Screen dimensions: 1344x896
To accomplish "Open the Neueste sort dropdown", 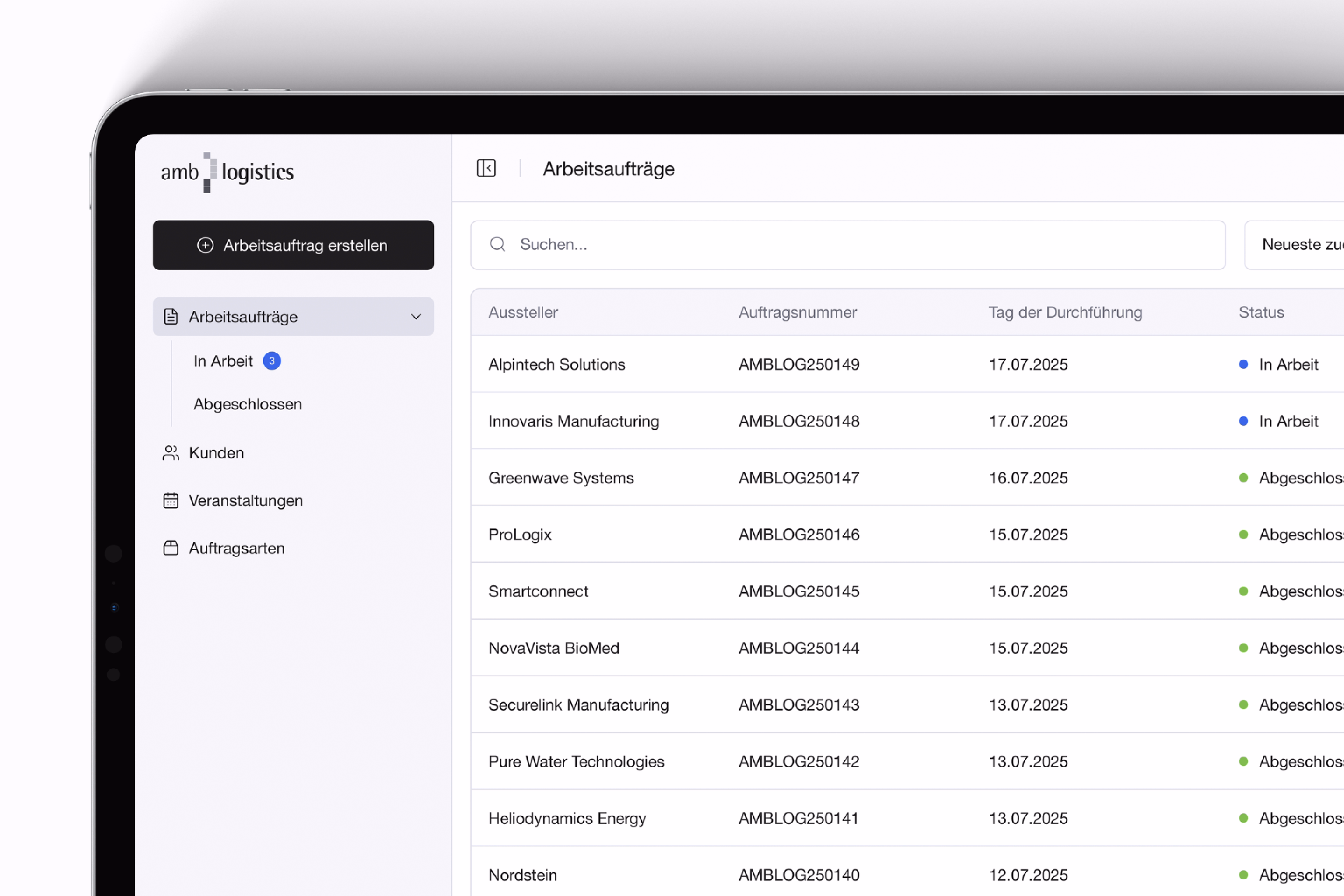I will (1294, 245).
